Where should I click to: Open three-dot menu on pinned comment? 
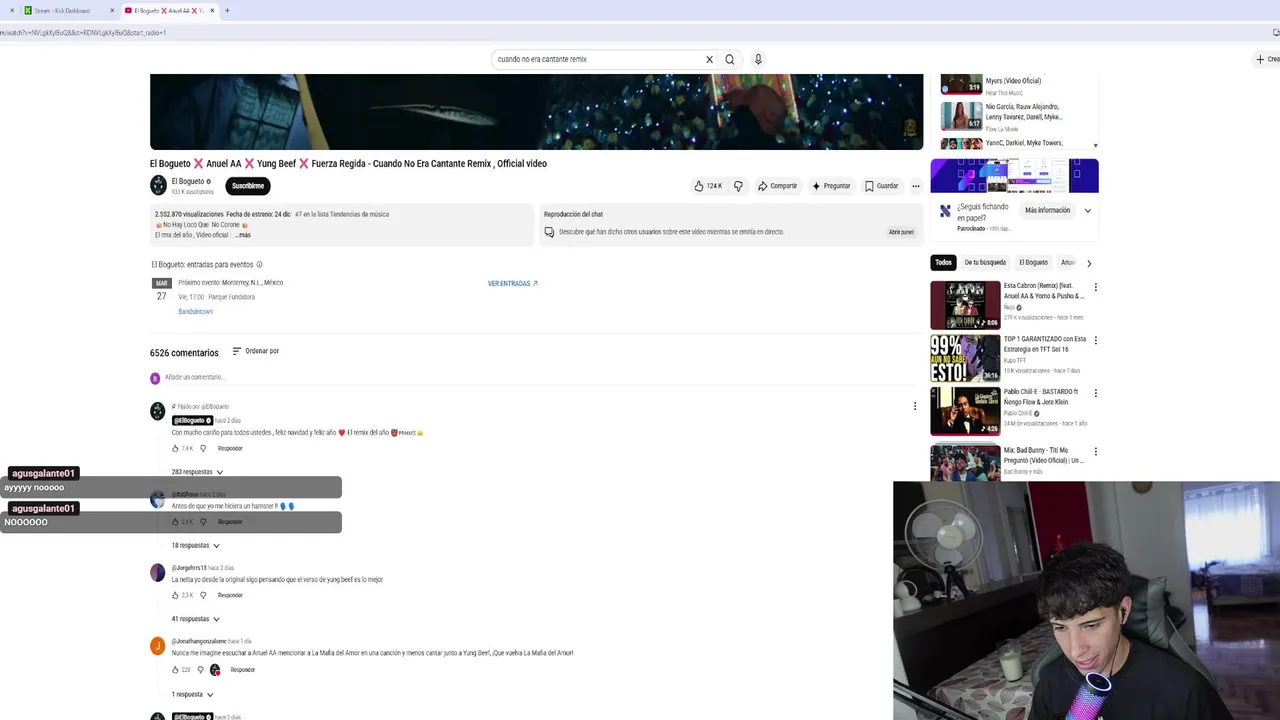[x=914, y=406]
